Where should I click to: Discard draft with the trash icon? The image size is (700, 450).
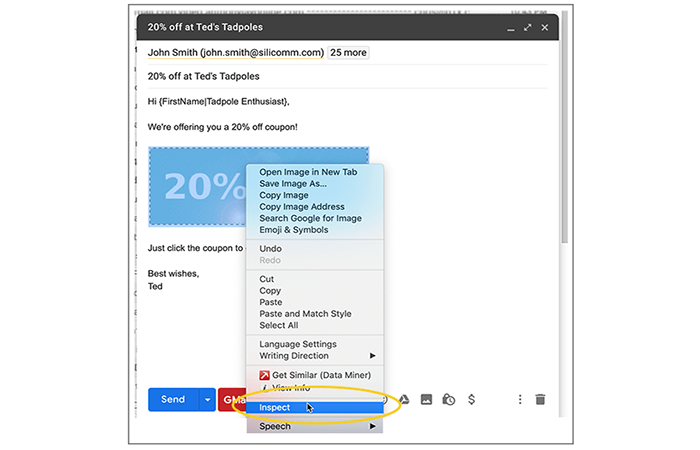pos(540,399)
